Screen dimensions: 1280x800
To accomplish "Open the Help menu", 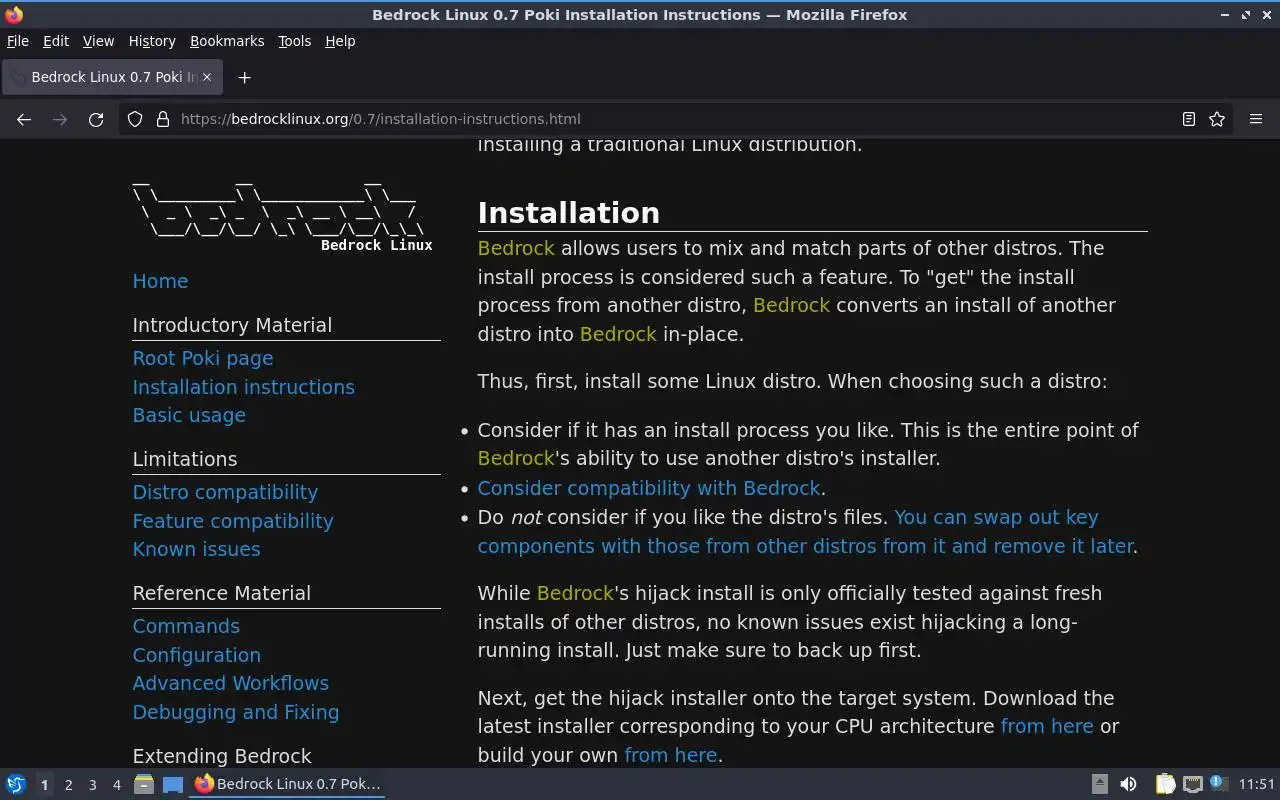I will tap(340, 41).
